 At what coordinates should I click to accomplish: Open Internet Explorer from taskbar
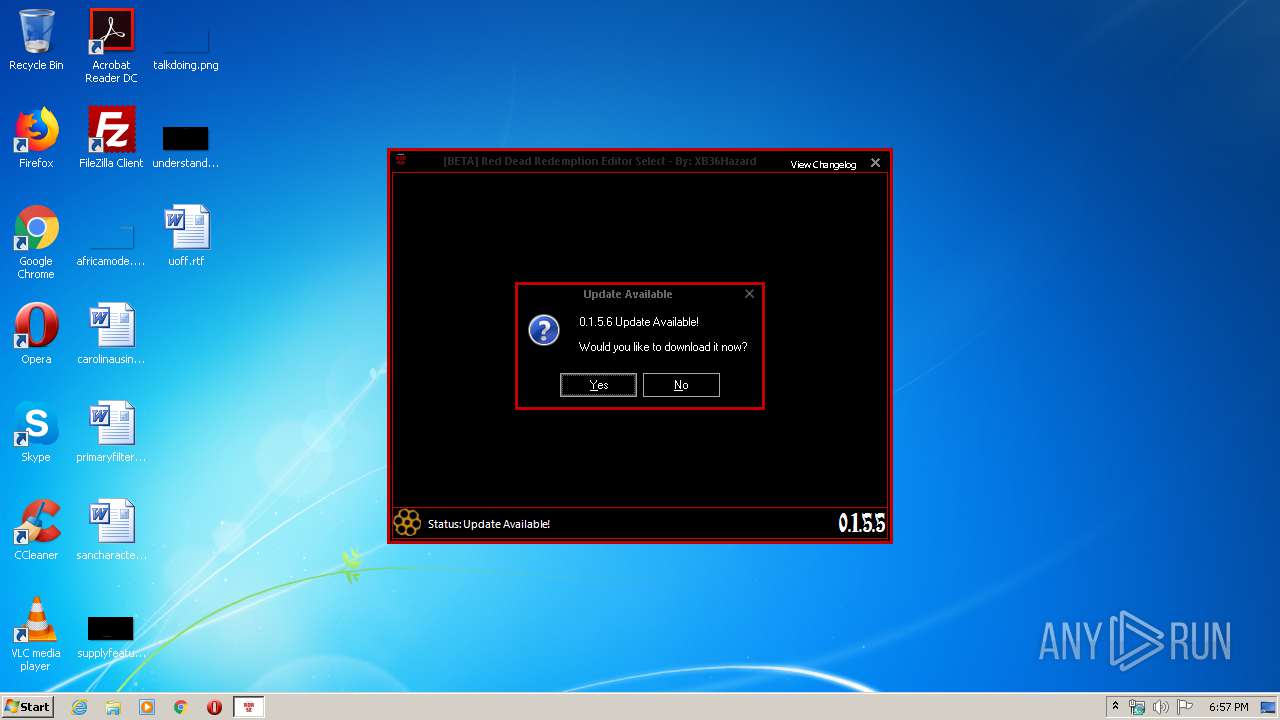pyautogui.click(x=80, y=707)
